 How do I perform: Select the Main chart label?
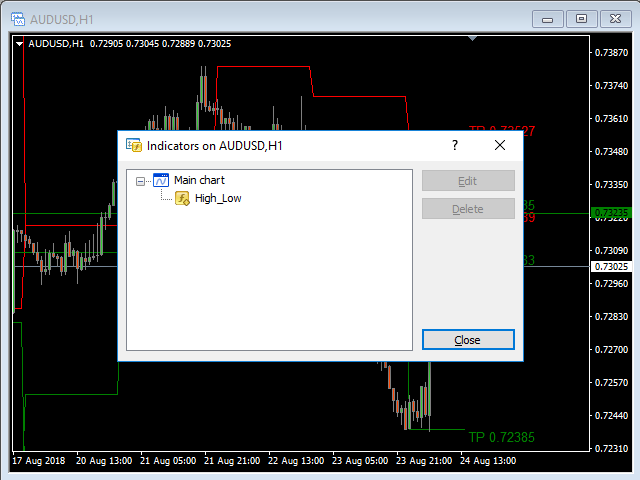pos(199,180)
